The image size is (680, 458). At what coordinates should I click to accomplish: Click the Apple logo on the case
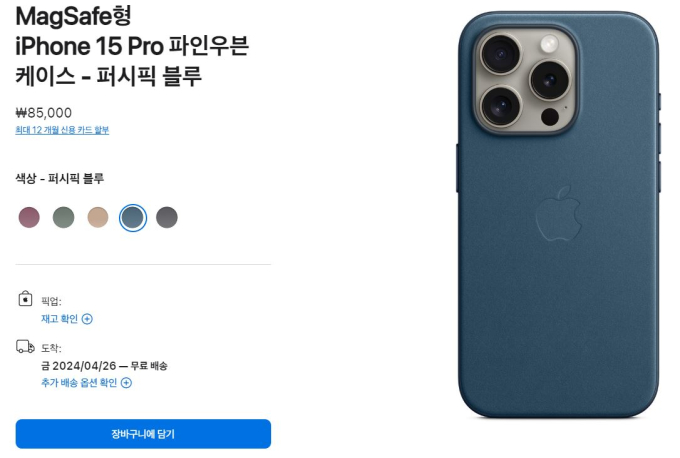tap(558, 213)
